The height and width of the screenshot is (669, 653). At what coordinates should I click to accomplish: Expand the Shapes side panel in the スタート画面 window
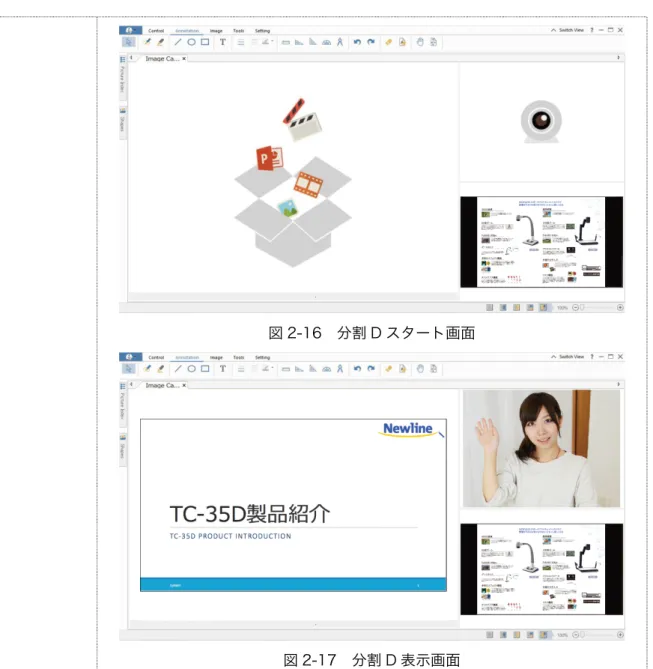[122, 123]
